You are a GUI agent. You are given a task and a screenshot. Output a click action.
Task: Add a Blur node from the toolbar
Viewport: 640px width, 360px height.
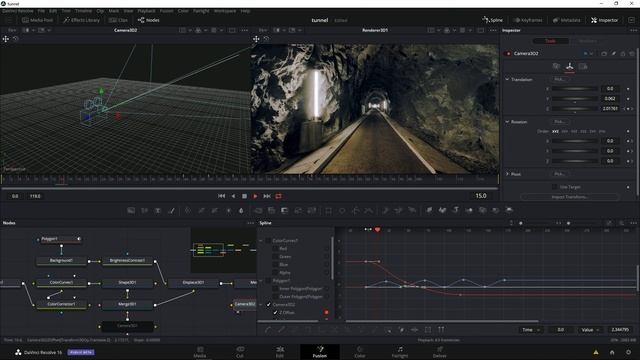241,210
